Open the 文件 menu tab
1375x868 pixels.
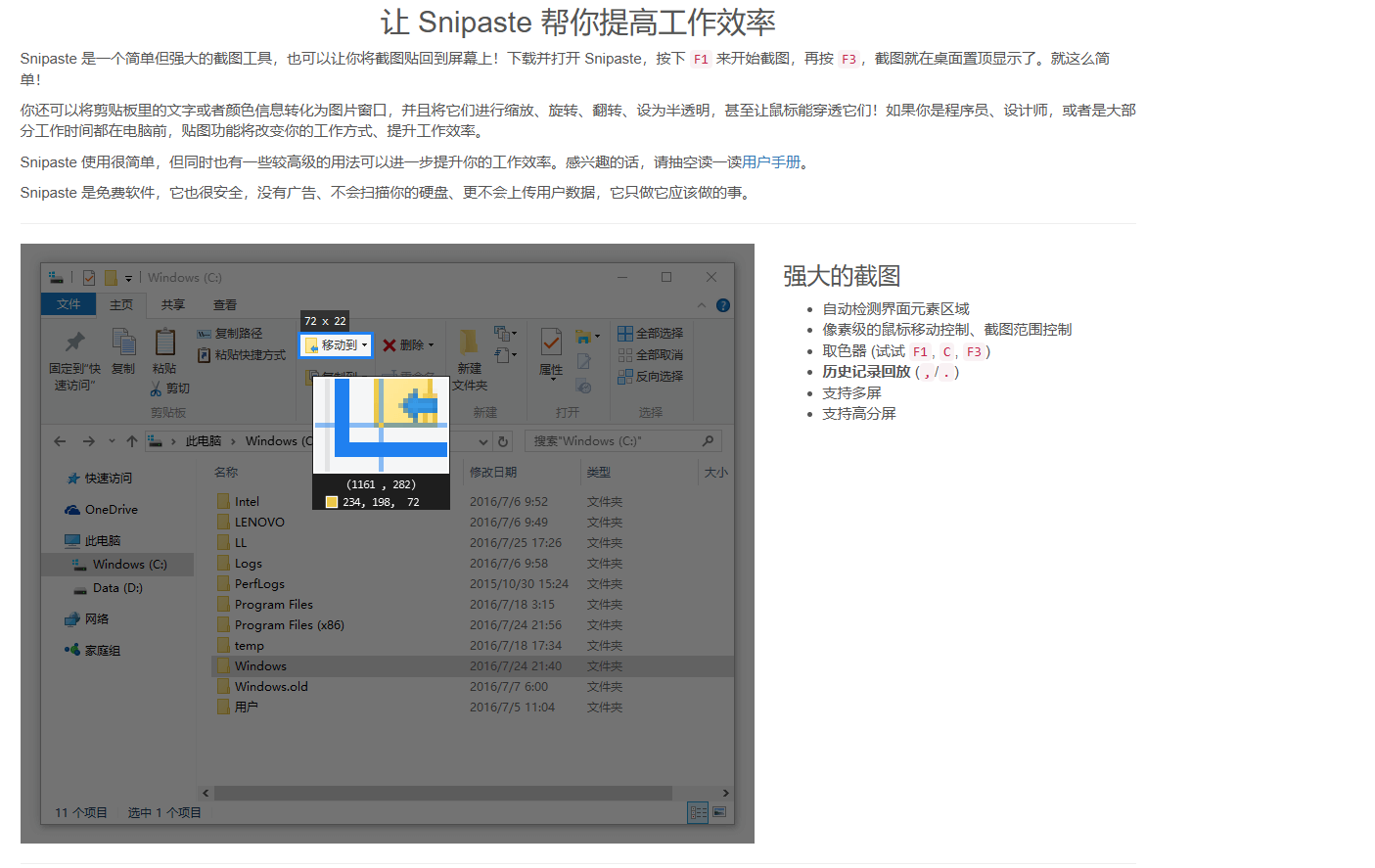[x=69, y=304]
